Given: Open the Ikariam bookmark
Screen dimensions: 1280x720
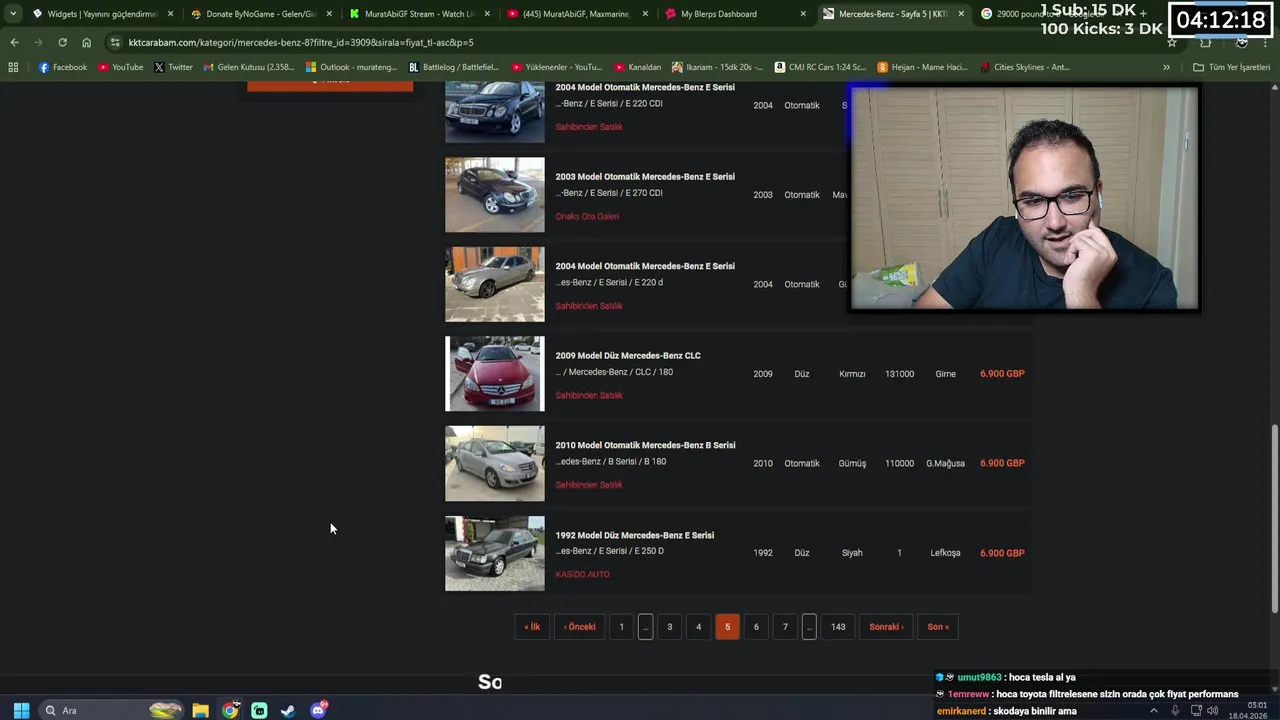Looking at the screenshot, I should [x=717, y=67].
